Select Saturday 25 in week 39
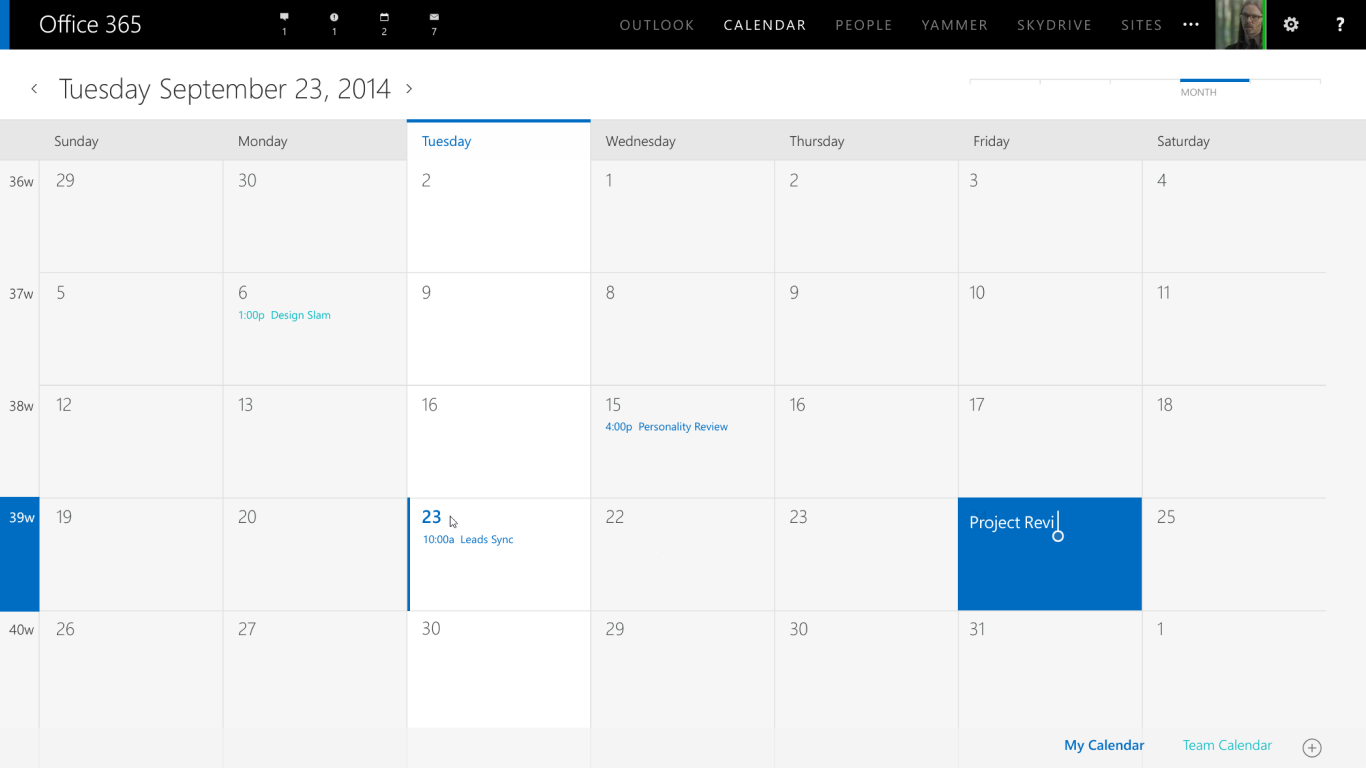1366x768 pixels. tap(1234, 554)
